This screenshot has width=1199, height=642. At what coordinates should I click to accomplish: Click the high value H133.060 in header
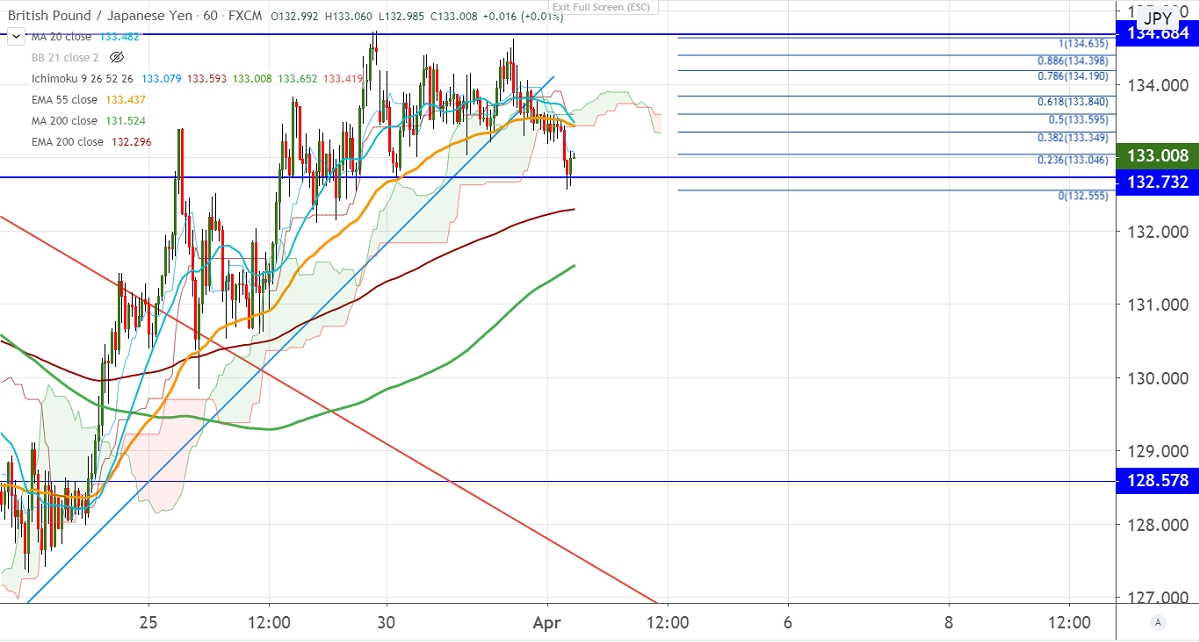tap(349, 16)
